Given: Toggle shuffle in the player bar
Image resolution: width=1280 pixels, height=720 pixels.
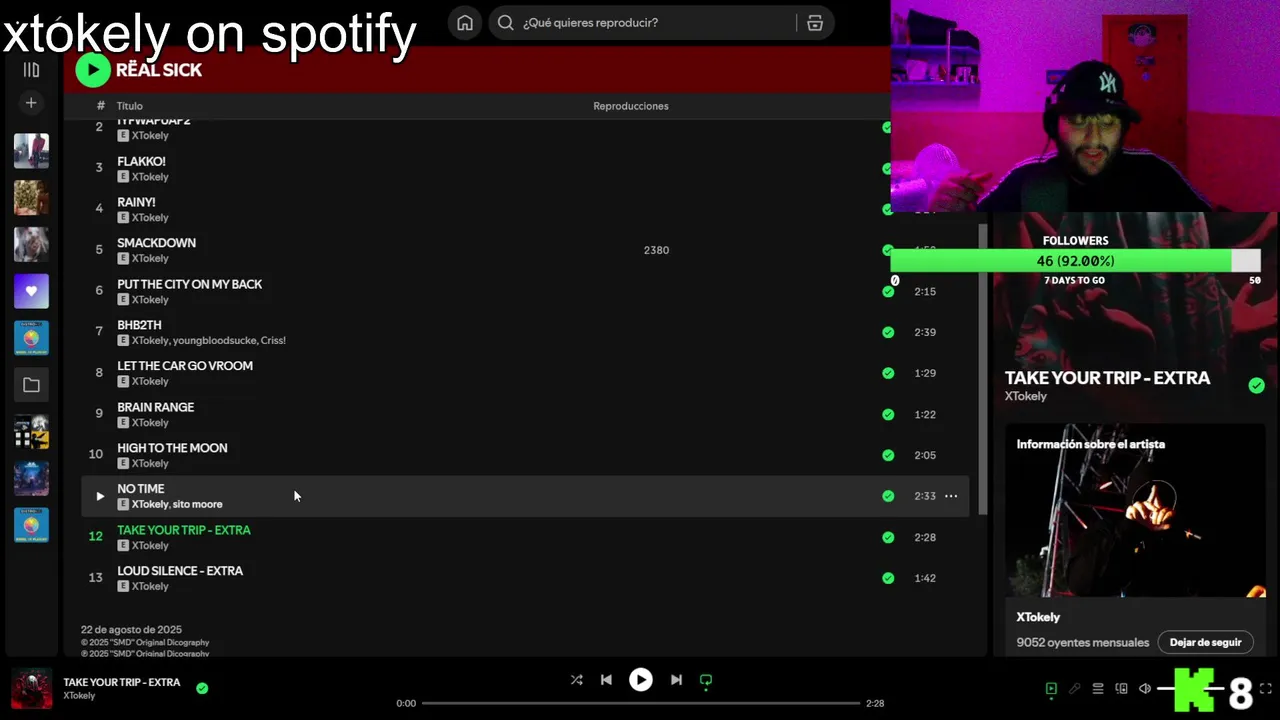Looking at the screenshot, I should pyautogui.click(x=576, y=680).
